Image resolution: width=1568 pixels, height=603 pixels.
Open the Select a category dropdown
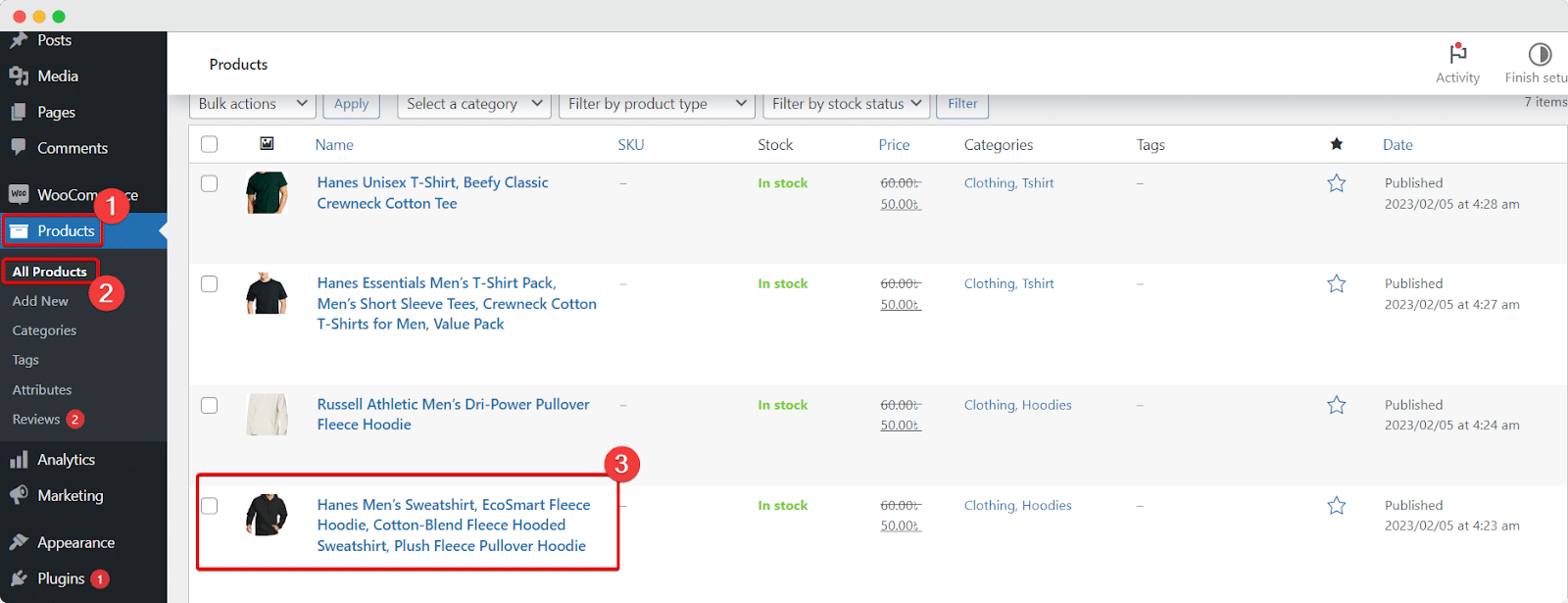coord(474,104)
